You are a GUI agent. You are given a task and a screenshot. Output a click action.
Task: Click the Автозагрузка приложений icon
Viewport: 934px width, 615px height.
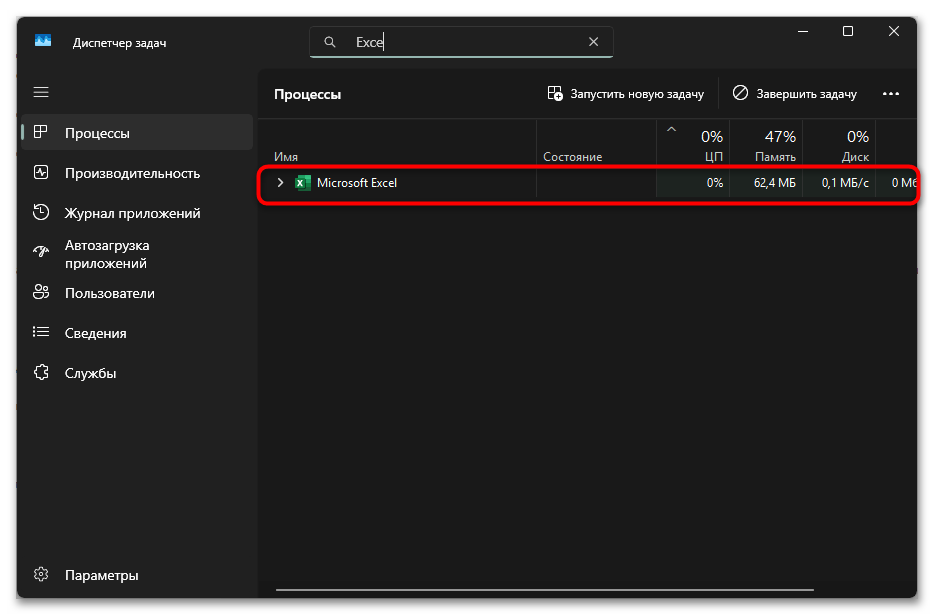(x=41, y=253)
